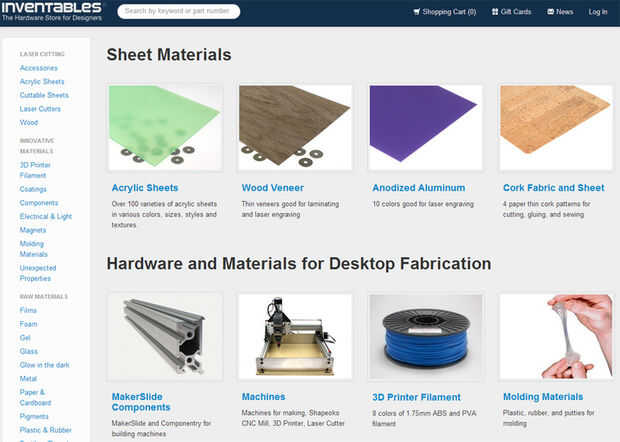Open the Acrylic Sheets title link

[x=145, y=188]
